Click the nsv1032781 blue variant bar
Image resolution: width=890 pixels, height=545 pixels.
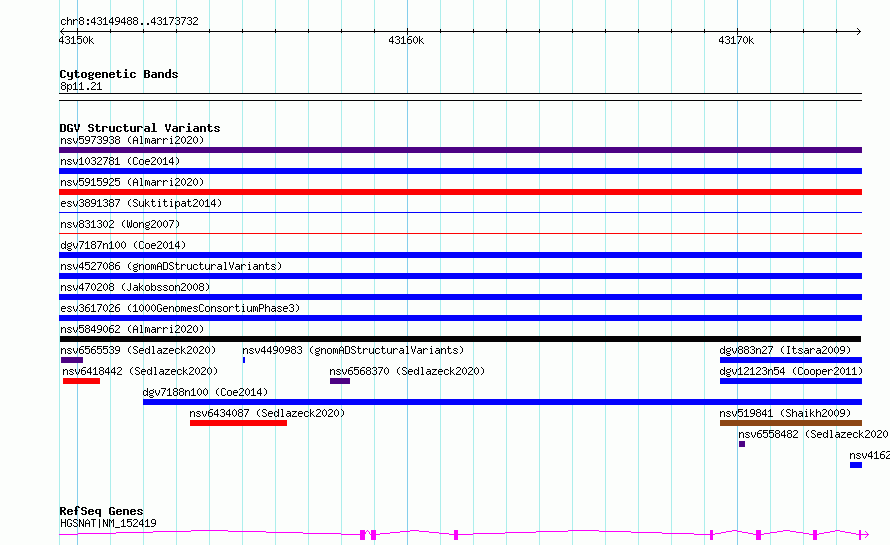pos(460,171)
